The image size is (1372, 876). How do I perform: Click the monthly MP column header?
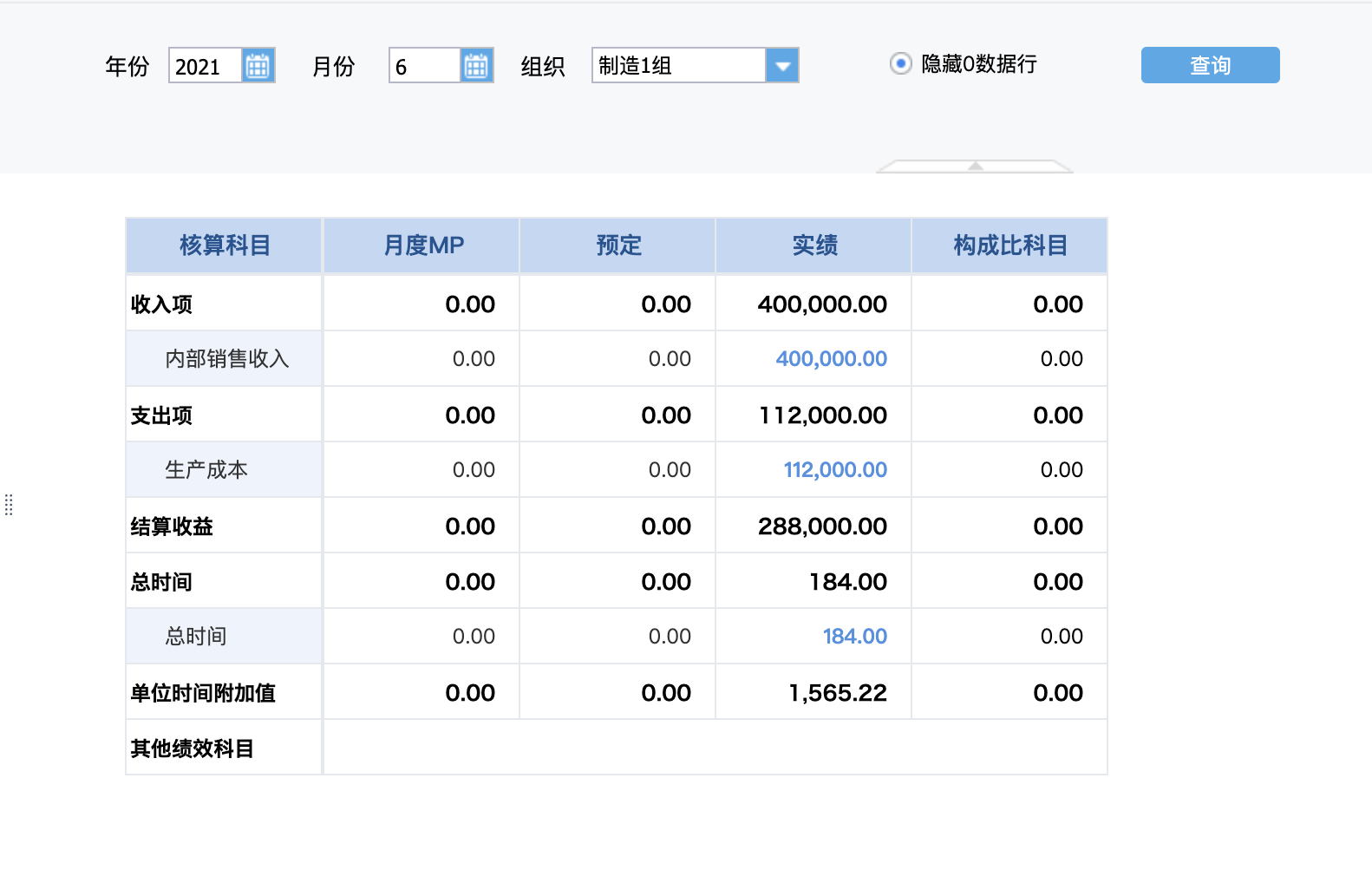[423, 245]
